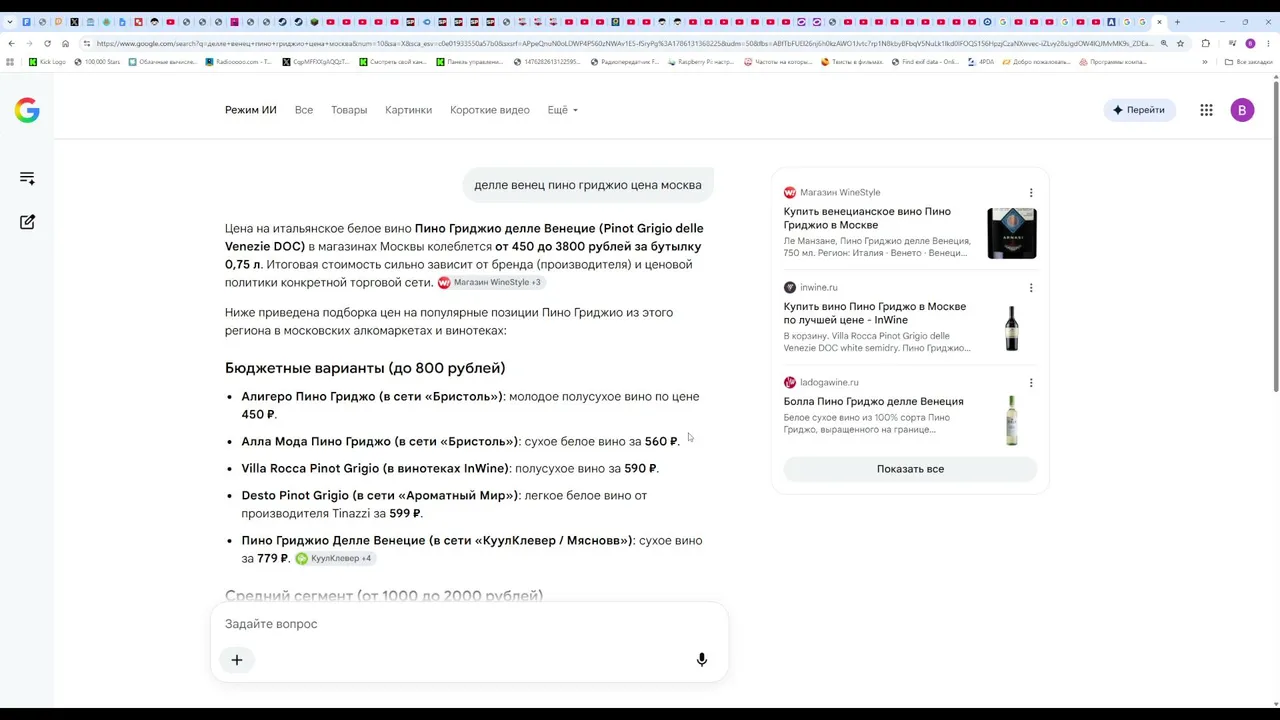Open the bookmarks bar apps grid icon
The height and width of the screenshot is (720, 1280).
tap(10, 62)
